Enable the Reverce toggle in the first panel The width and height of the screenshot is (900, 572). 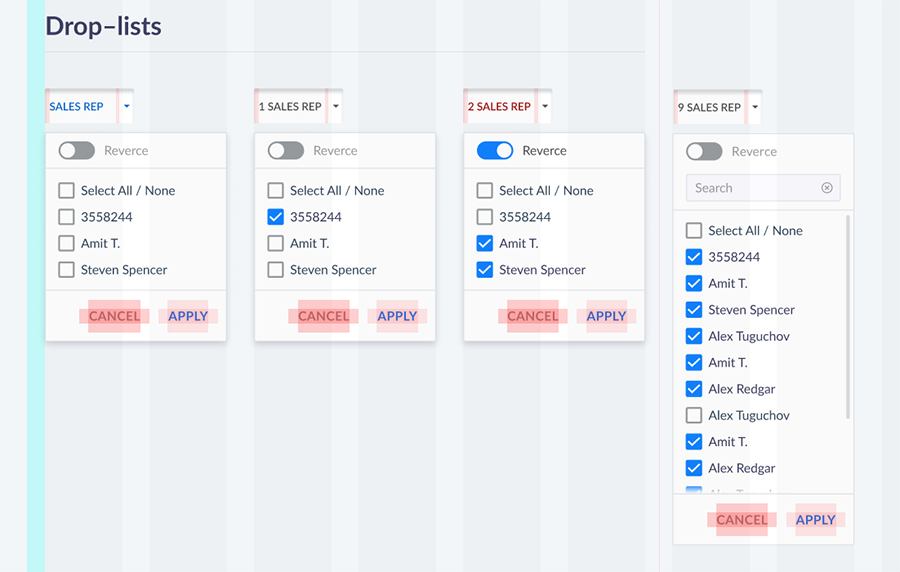pos(76,150)
